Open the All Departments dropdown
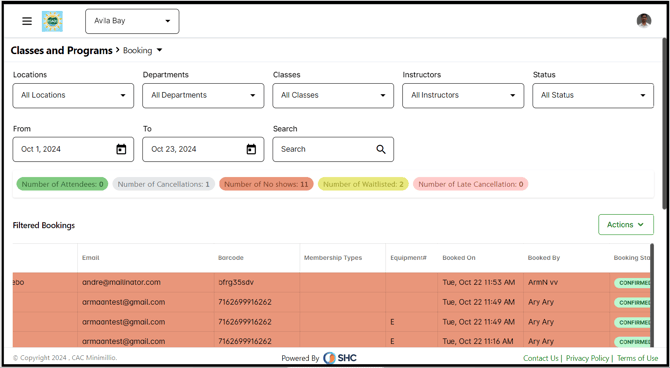This screenshot has width=670, height=368. [x=203, y=95]
